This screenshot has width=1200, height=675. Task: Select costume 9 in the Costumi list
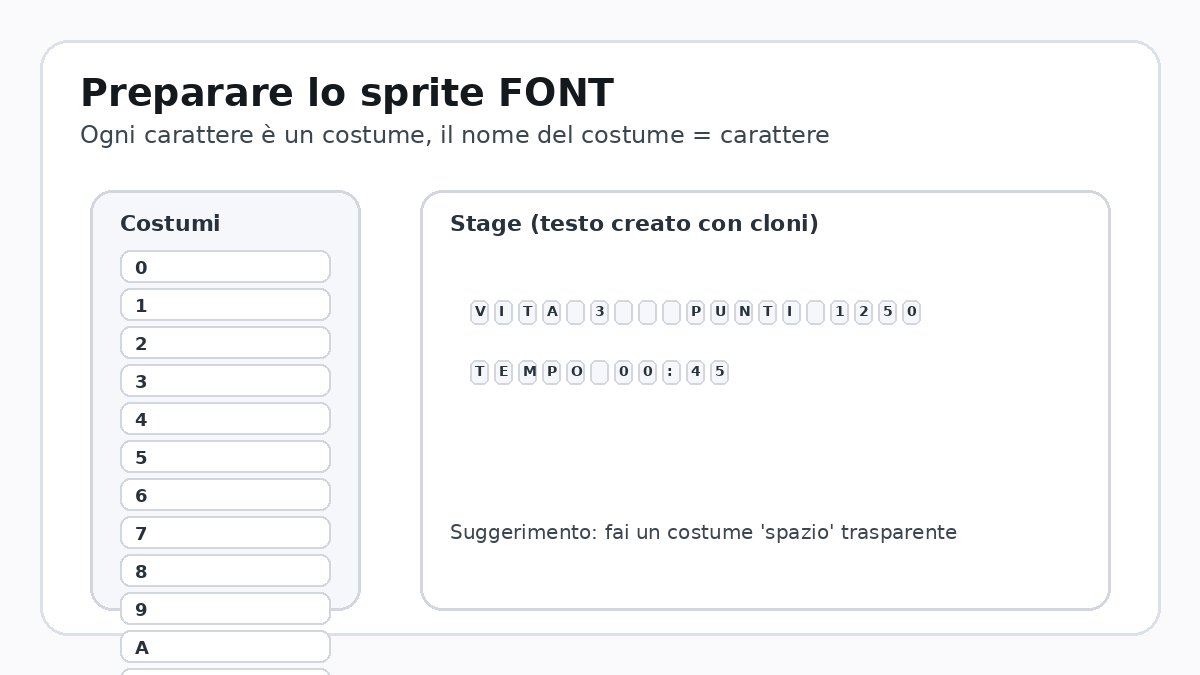[225, 609]
